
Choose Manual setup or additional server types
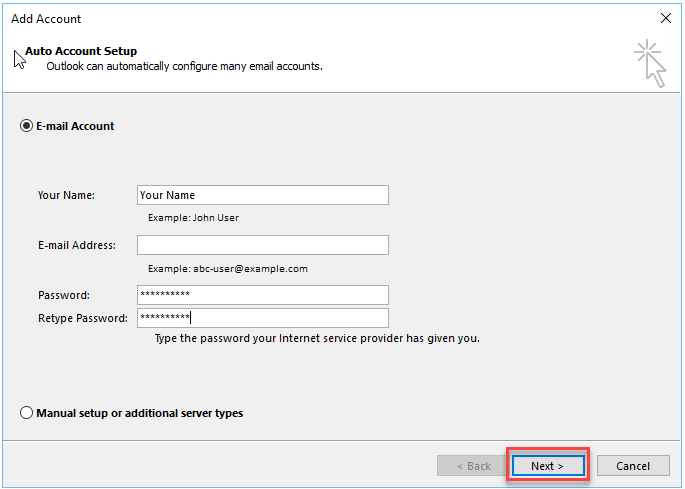coord(26,413)
